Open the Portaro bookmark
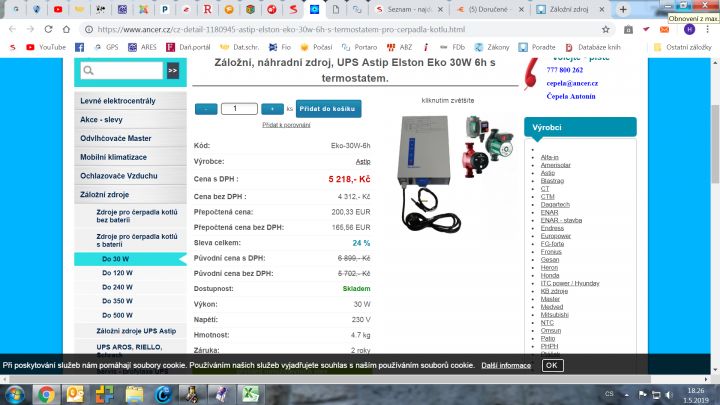The width and height of the screenshot is (720, 405). pos(359,47)
